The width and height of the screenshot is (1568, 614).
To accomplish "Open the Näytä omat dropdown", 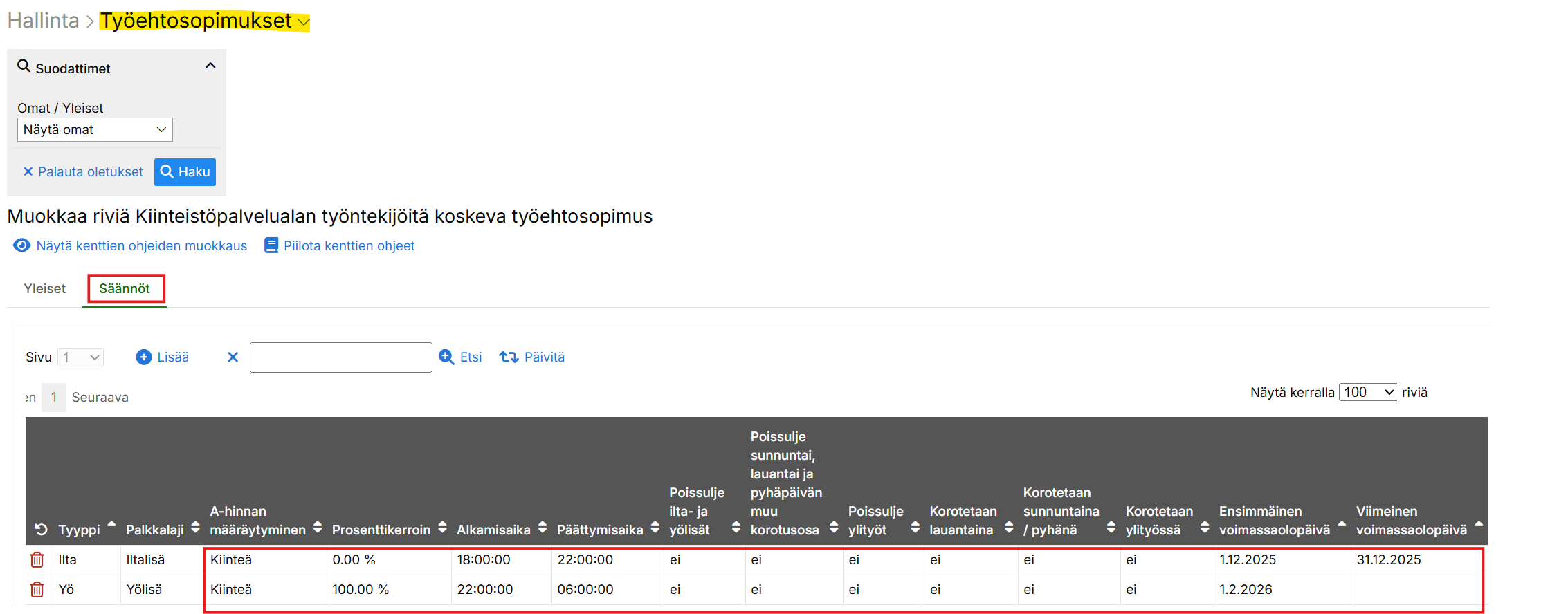I will [x=95, y=130].
